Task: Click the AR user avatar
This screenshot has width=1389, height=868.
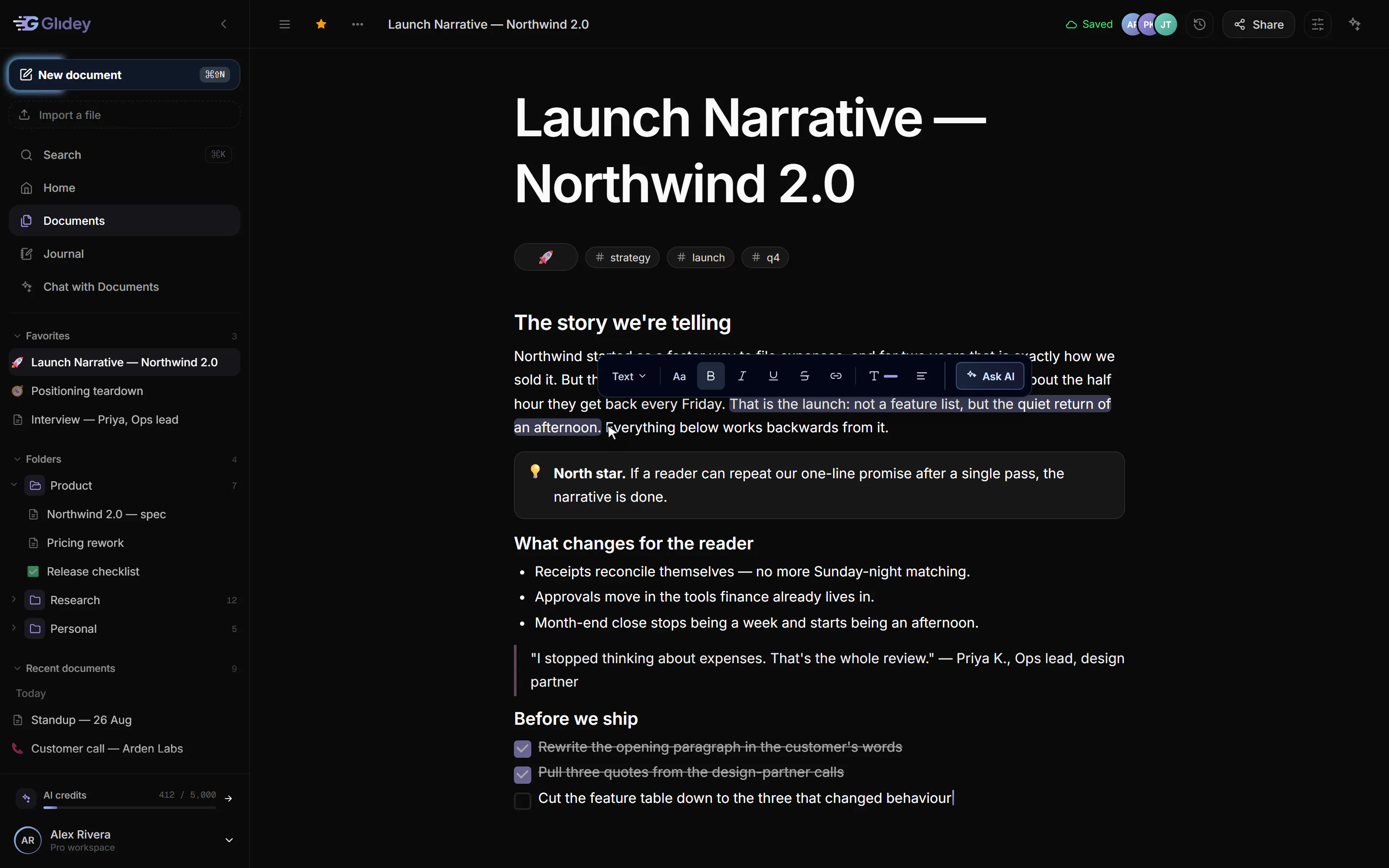Action: [27, 841]
